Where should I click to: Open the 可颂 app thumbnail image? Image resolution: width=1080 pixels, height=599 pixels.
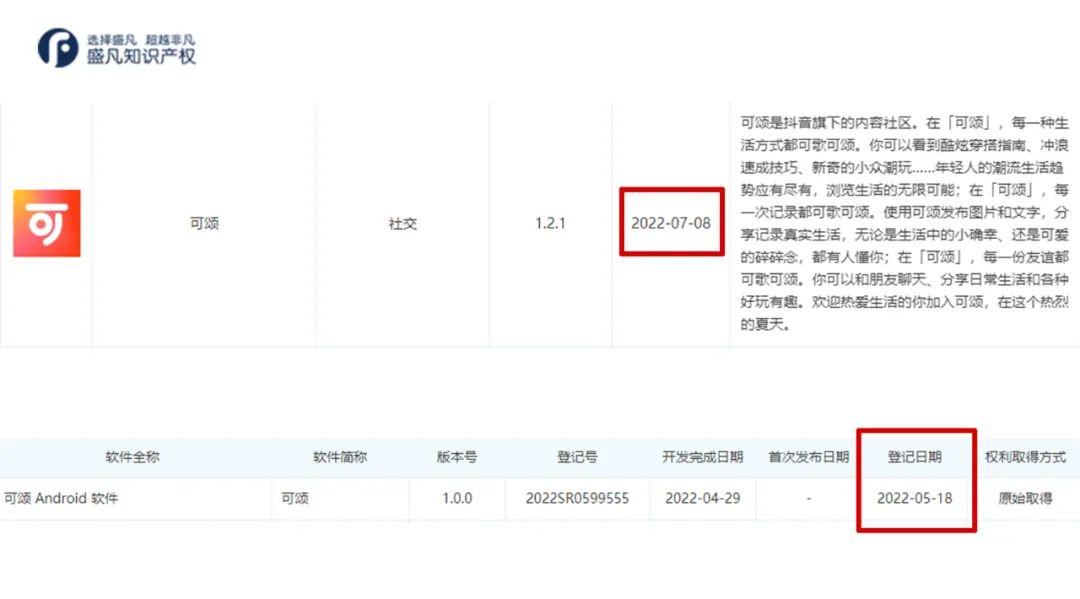click(46, 223)
